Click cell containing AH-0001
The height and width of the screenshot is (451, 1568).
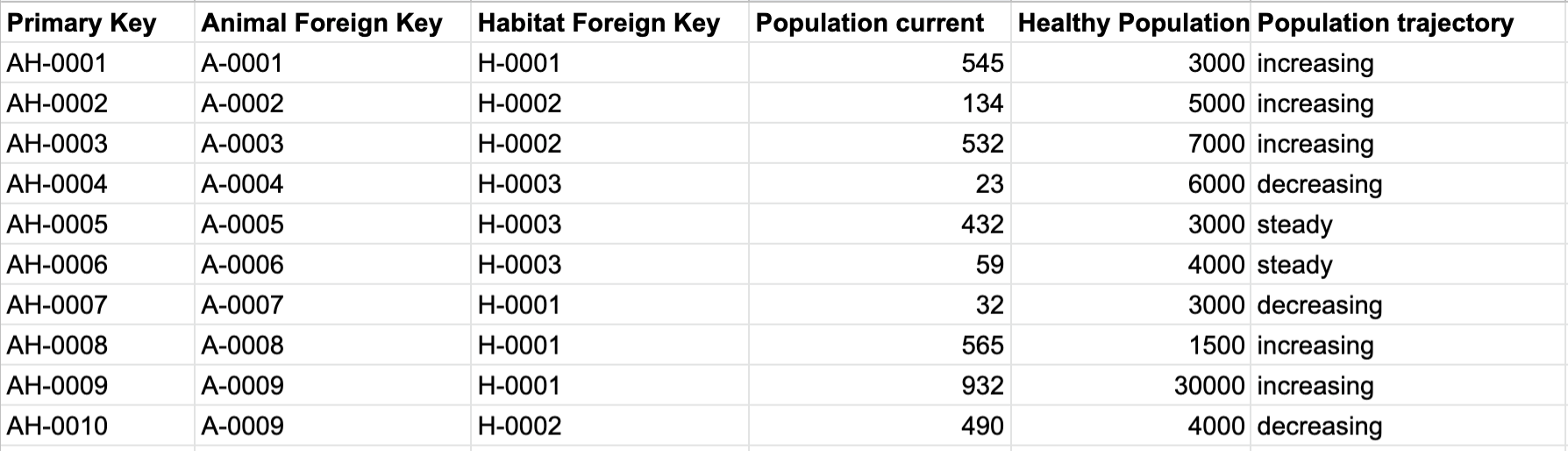pos(97,63)
